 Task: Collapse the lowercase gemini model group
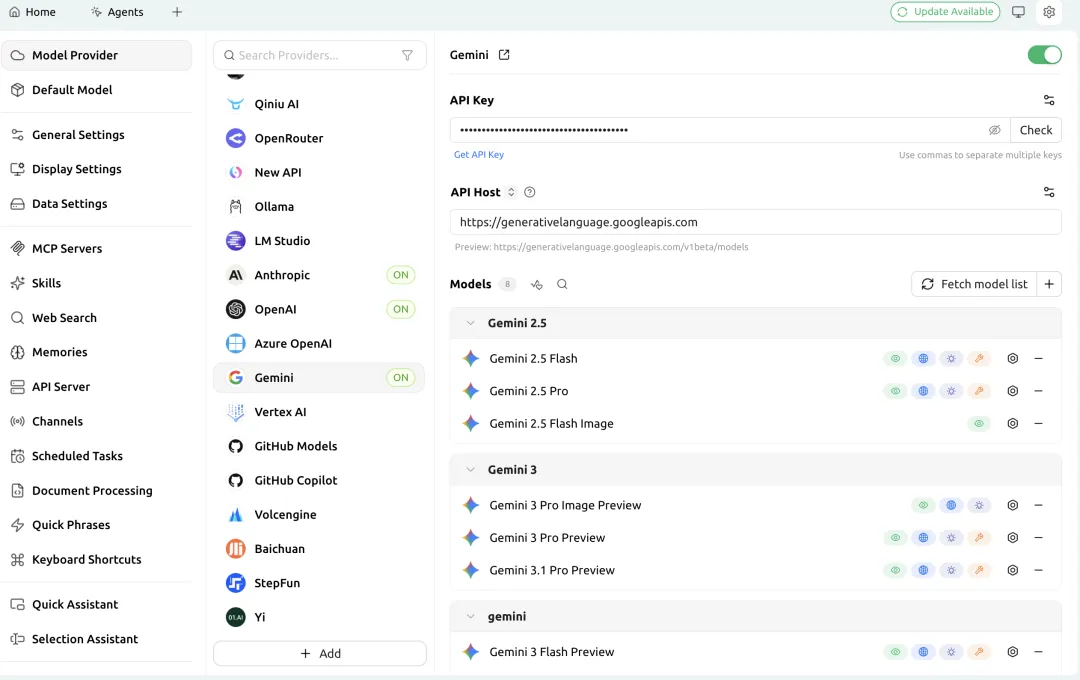470,617
